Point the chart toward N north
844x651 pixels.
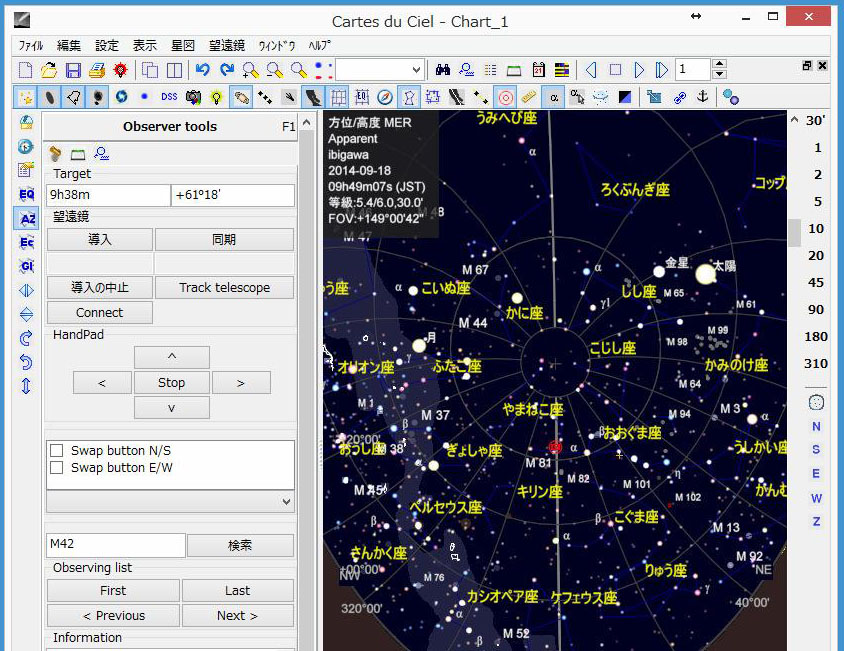click(816, 426)
